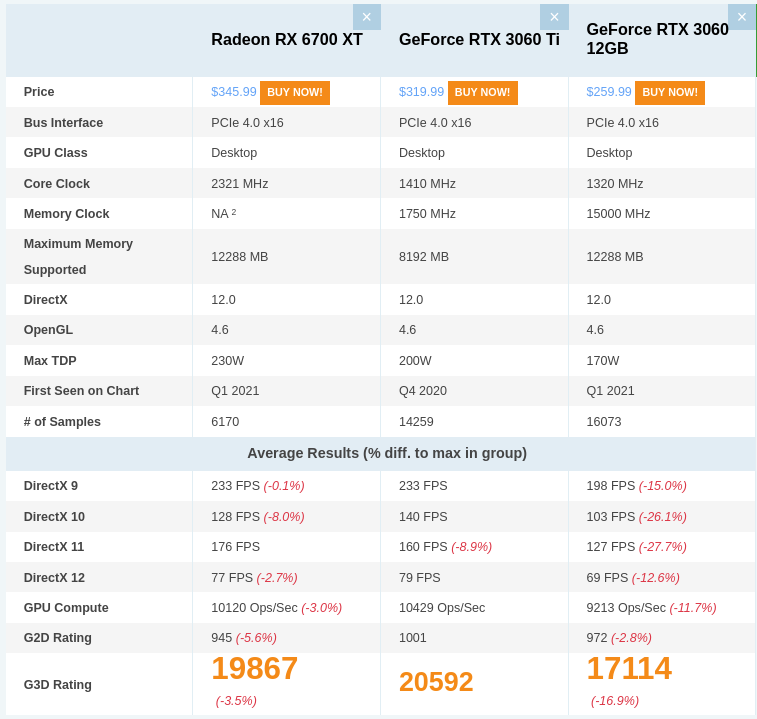Image resolution: width=757 pixels, height=719 pixels.
Task: Click the 19867 G3D Rating score
Action: point(254,669)
